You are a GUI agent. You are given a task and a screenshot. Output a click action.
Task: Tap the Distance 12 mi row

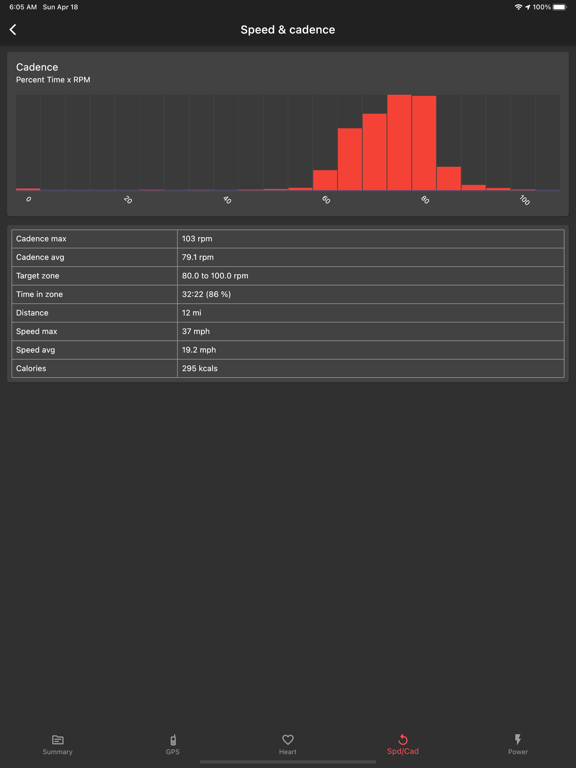[x=288, y=312]
